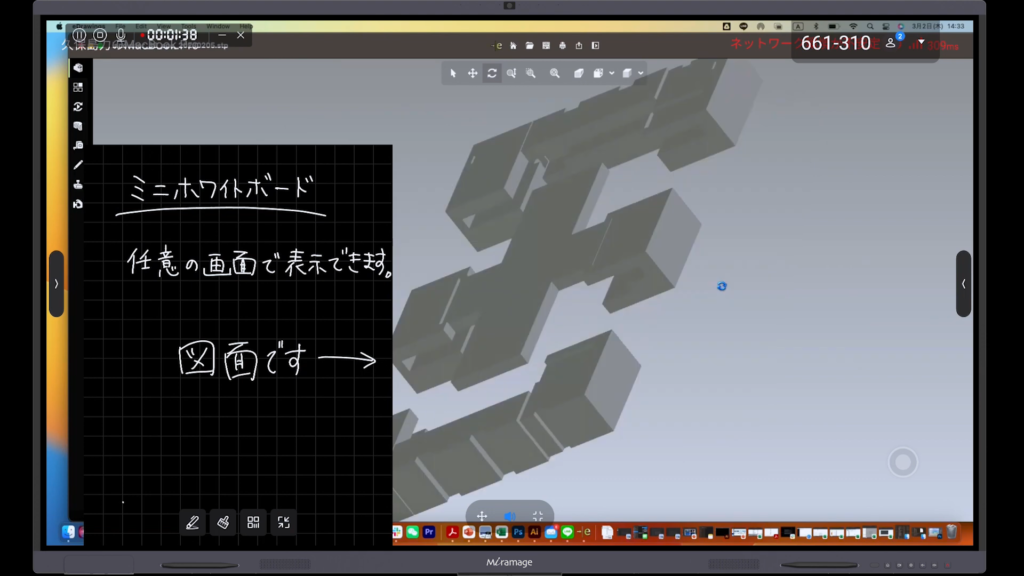The height and width of the screenshot is (576, 1024).
Task: Select the pan tool in view toolbar
Action: (x=472, y=73)
